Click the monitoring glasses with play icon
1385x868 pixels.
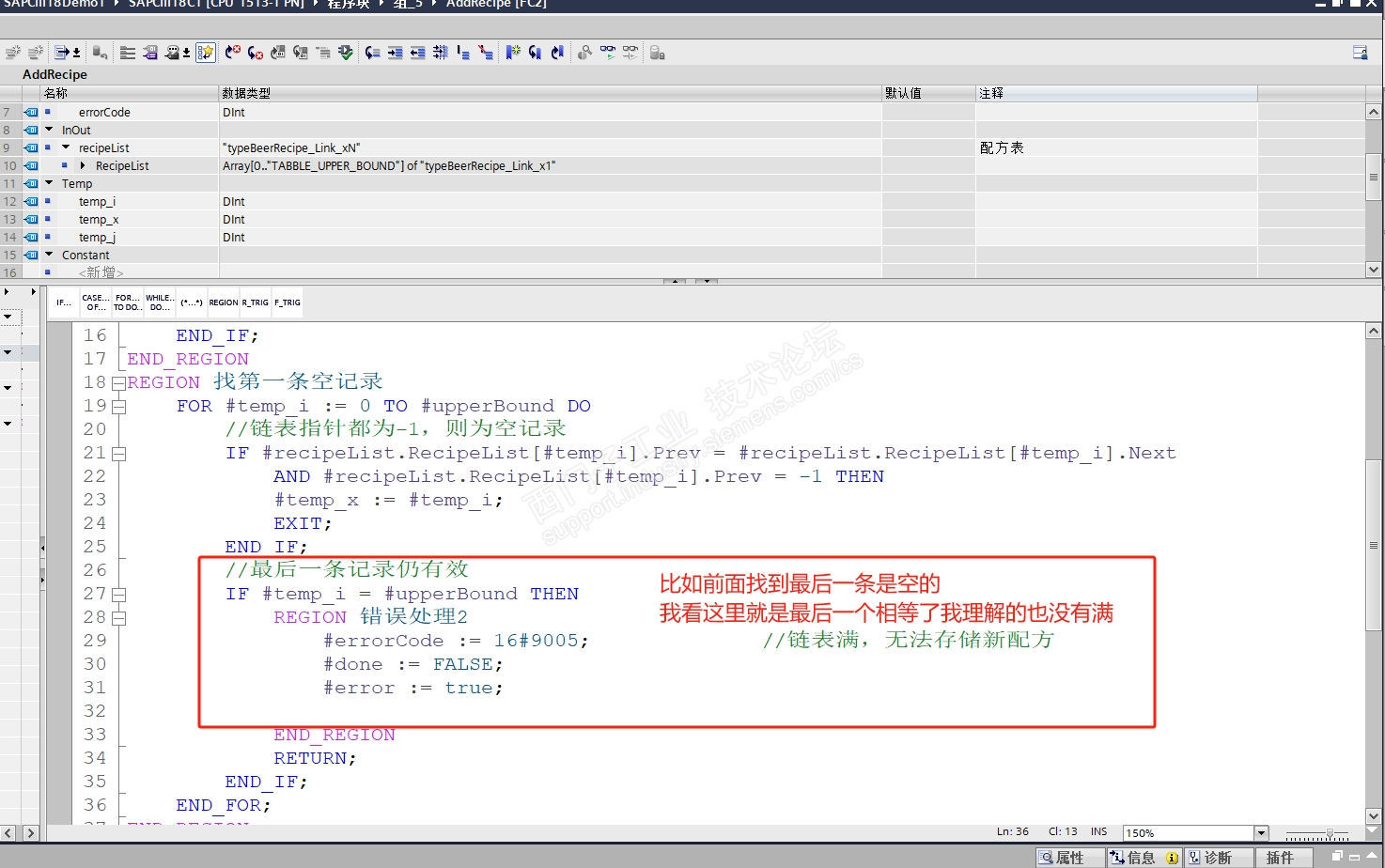pos(608,53)
